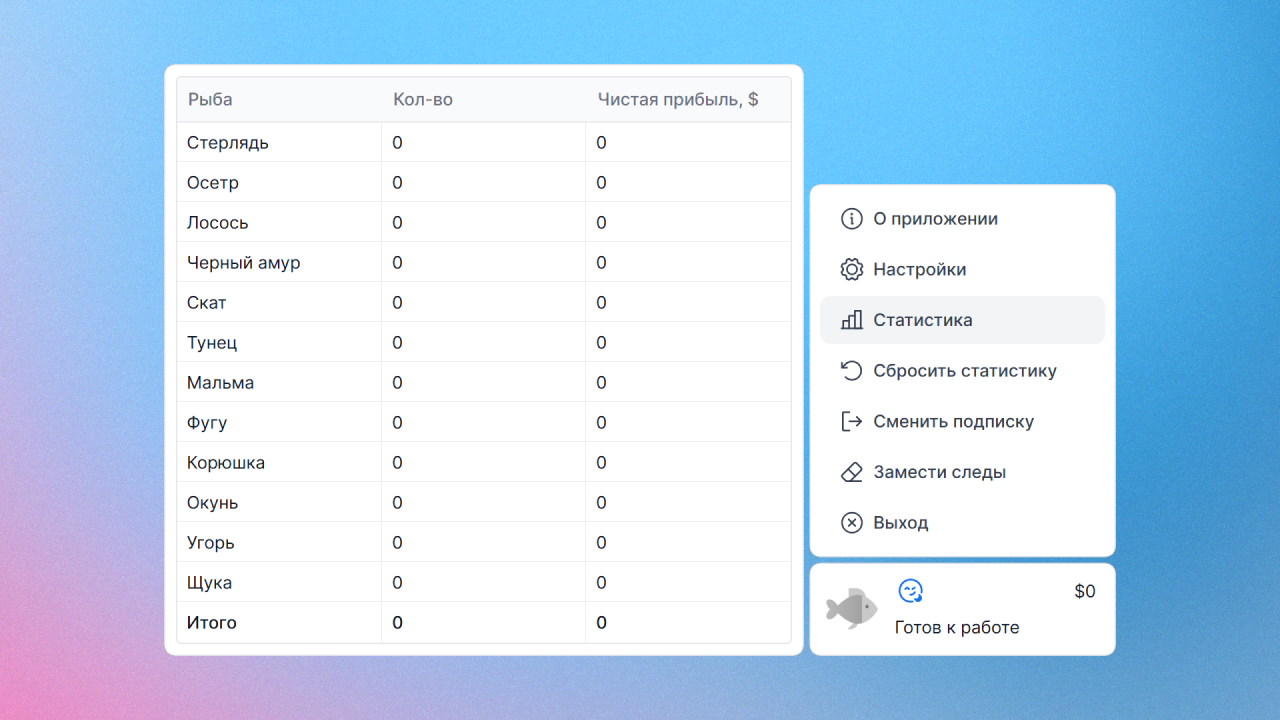1280x720 pixels.
Task: Click the circled X icon for Выход
Action: pos(851,523)
